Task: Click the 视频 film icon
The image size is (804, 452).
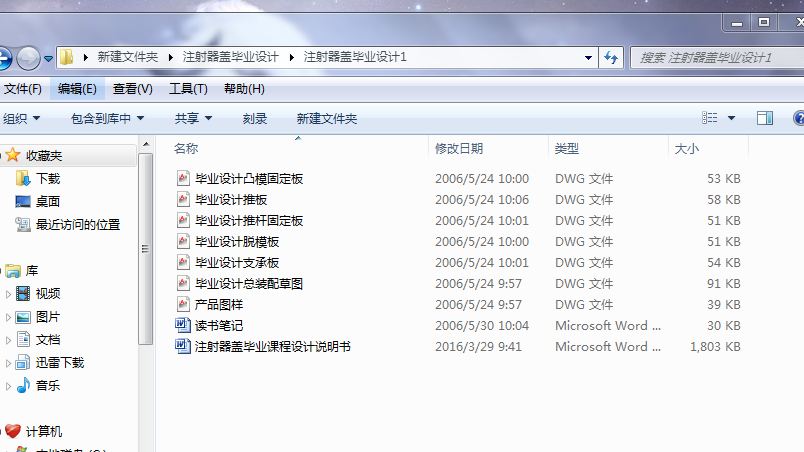Action: 23,294
